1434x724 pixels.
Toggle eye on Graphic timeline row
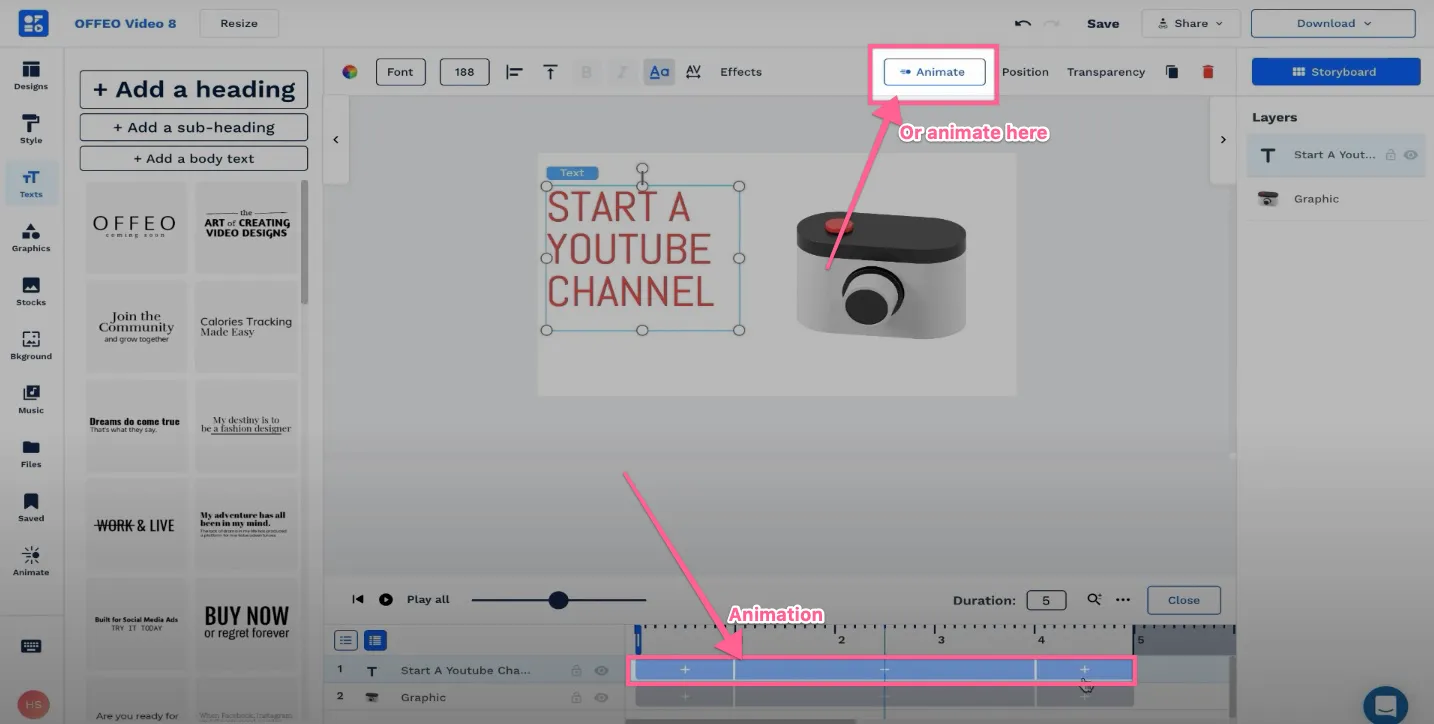(x=601, y=697)
